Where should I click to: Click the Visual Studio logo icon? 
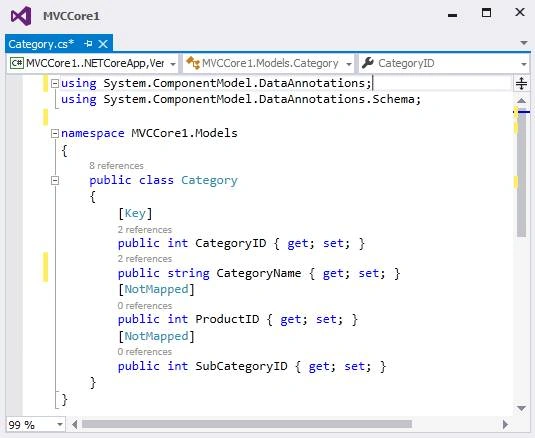pos(21,16)
